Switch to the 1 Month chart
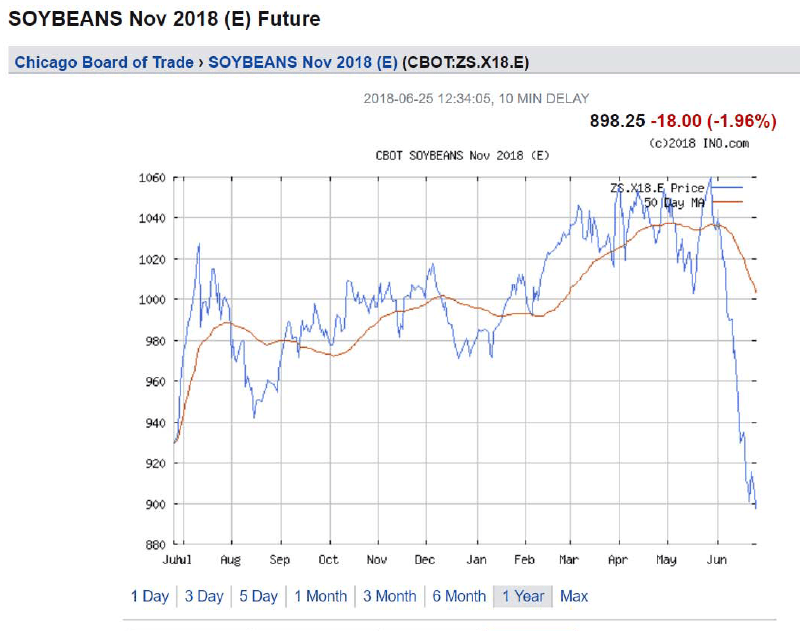The width and height of the screenshot is (800, 631). point(321,596)
